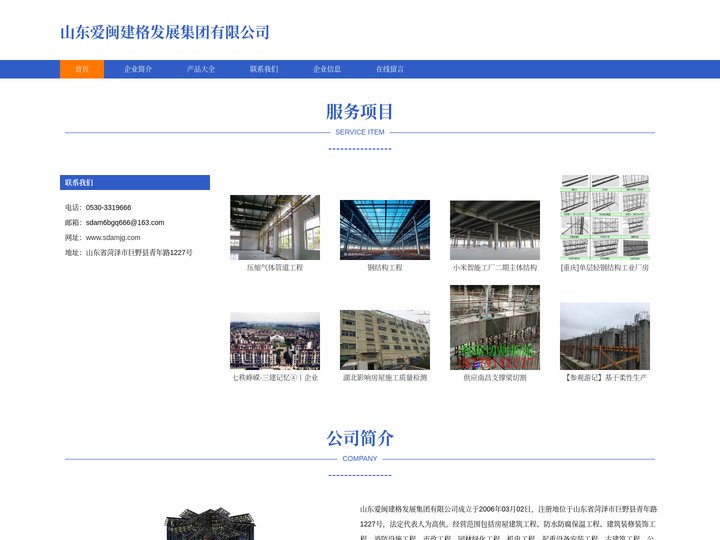Open the 压缩气体管道工程 thumbnail image
720x540 pixels.
click(x=275, y=227)
